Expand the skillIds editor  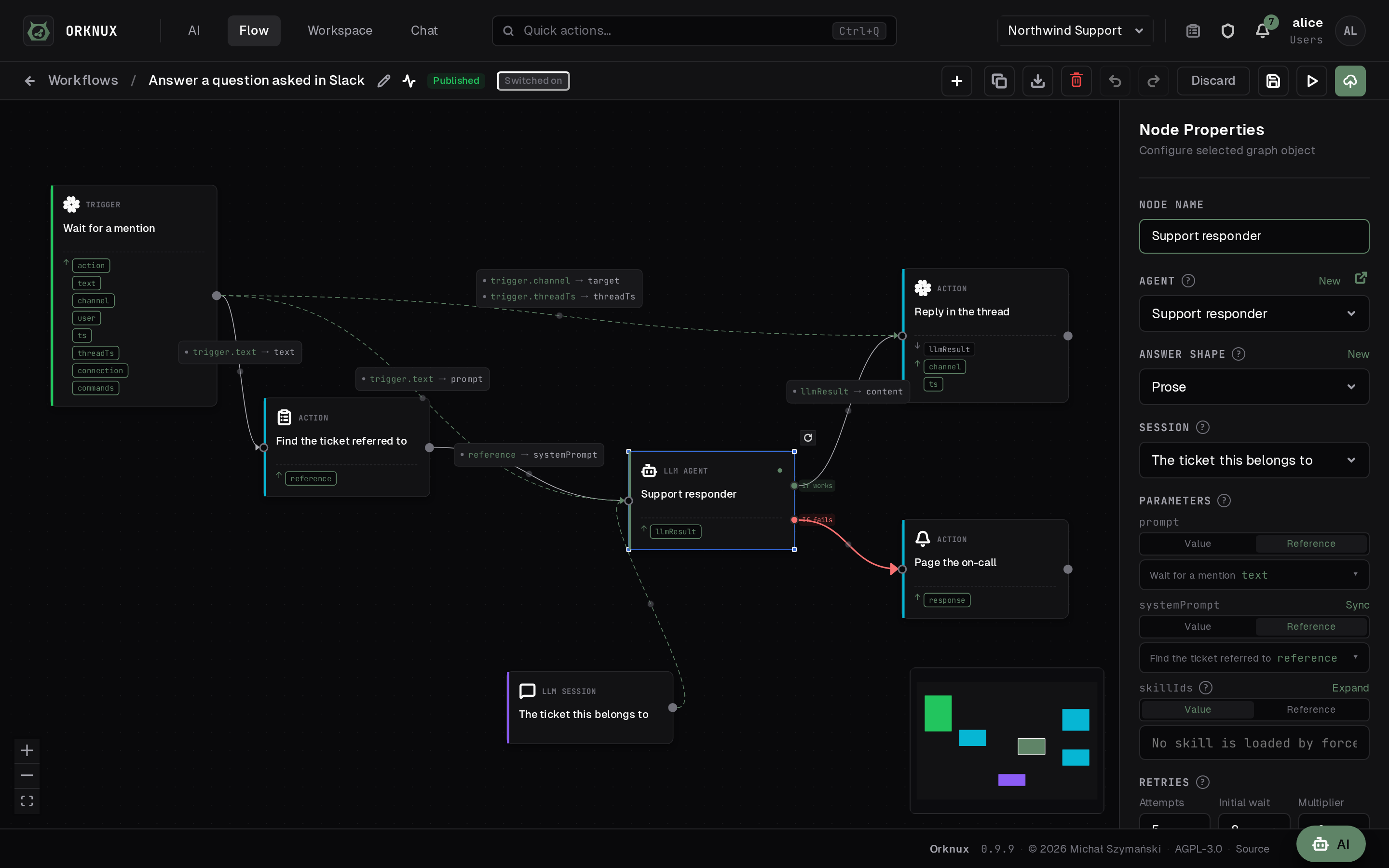[x=1350, y=688]
